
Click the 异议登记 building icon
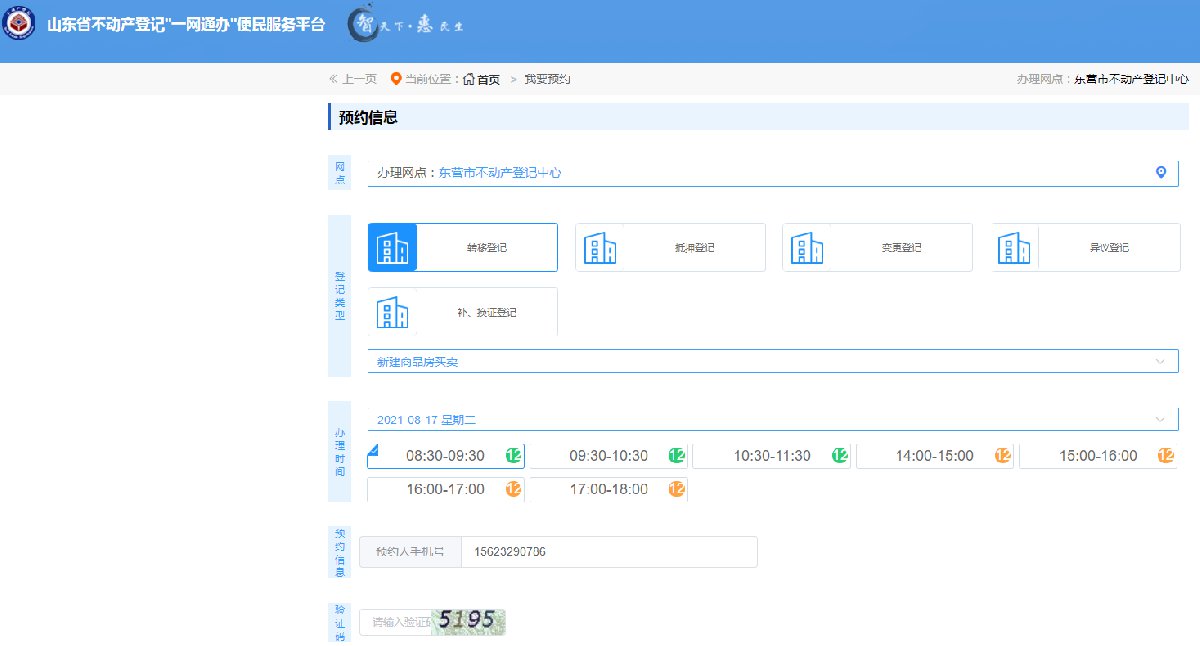pos(1014,248)
